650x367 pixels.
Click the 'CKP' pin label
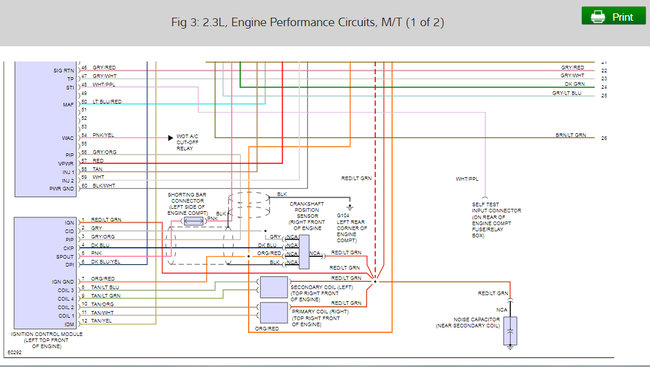pyautogui.click(x=69, y=248)
